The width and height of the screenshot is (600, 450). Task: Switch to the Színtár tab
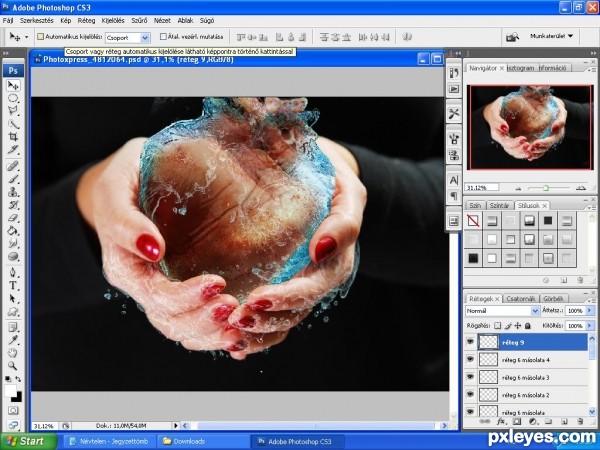click(x=499, y=205)
